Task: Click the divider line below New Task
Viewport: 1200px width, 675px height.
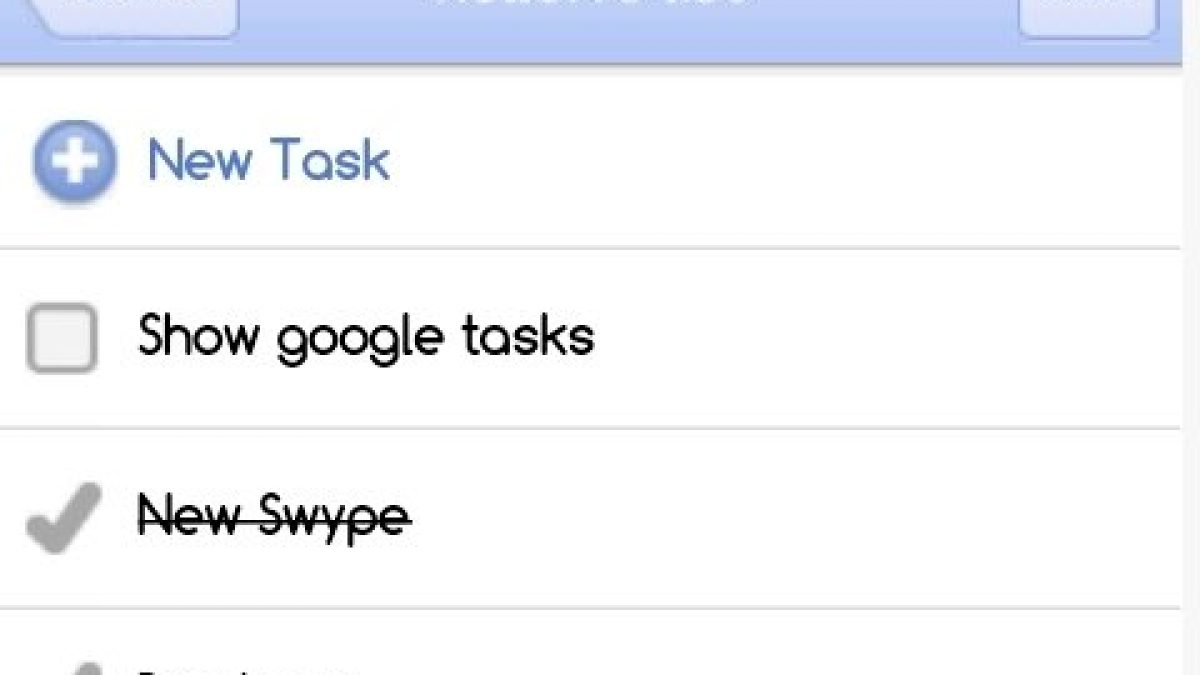Action: pos(600,247)
